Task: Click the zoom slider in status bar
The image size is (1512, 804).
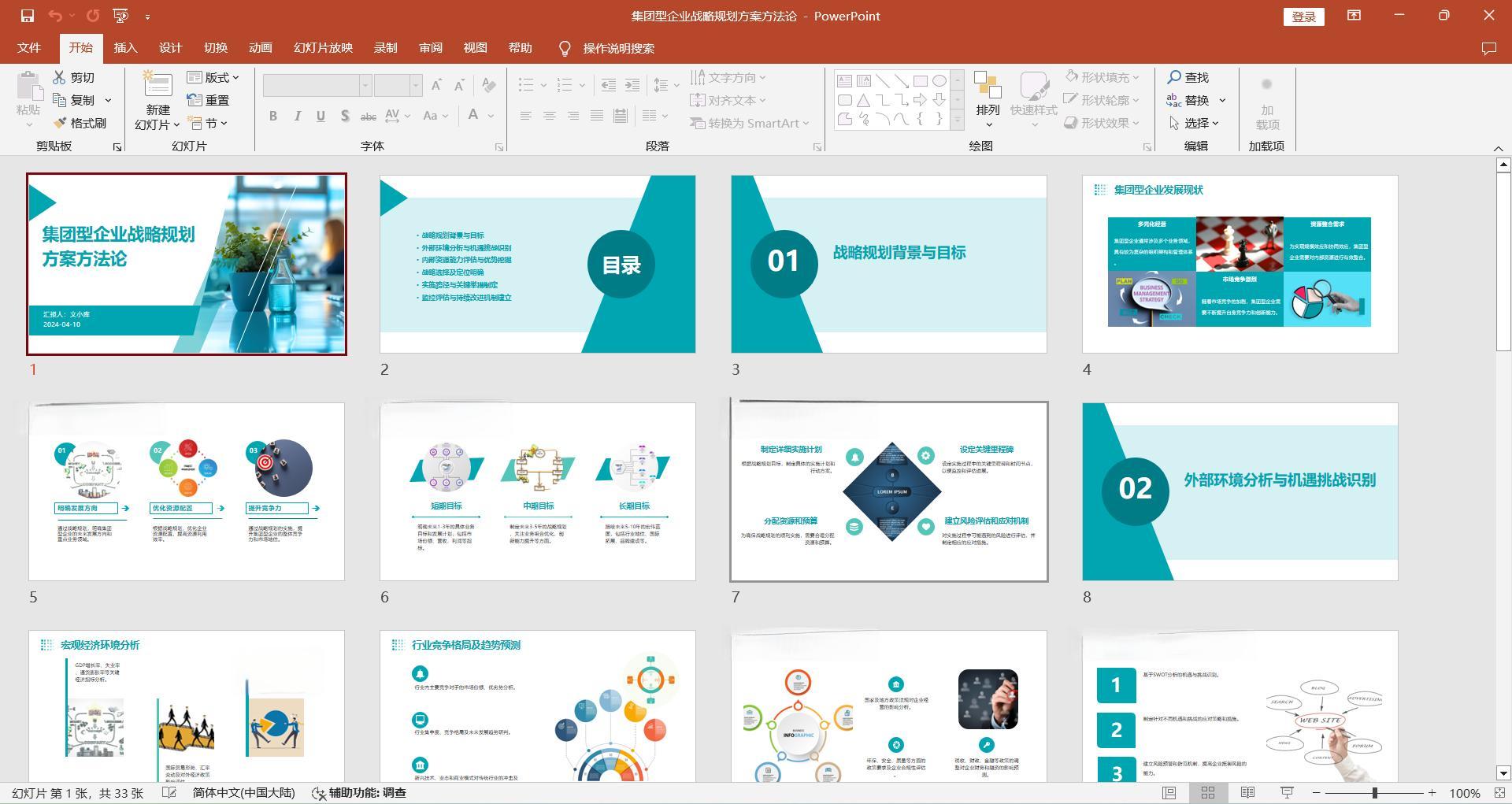Action: [x=1374, y=792]
